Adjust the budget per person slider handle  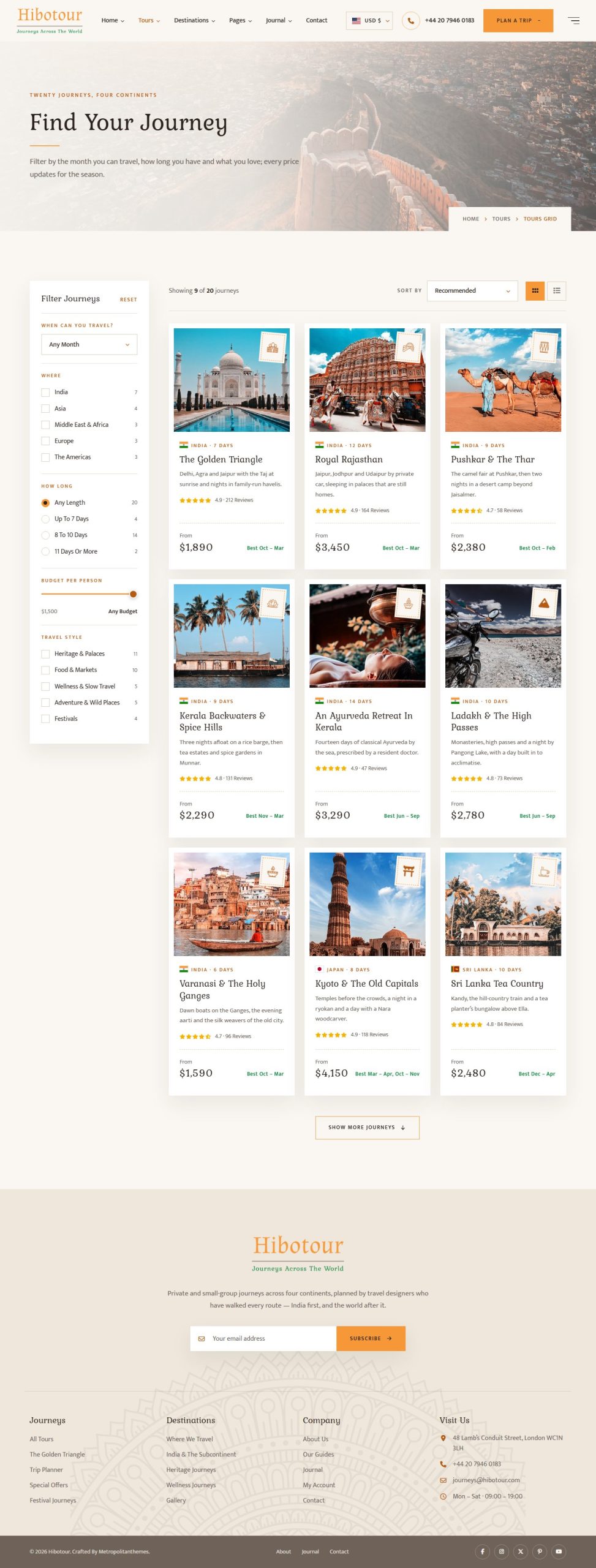(x=133, y=594)
